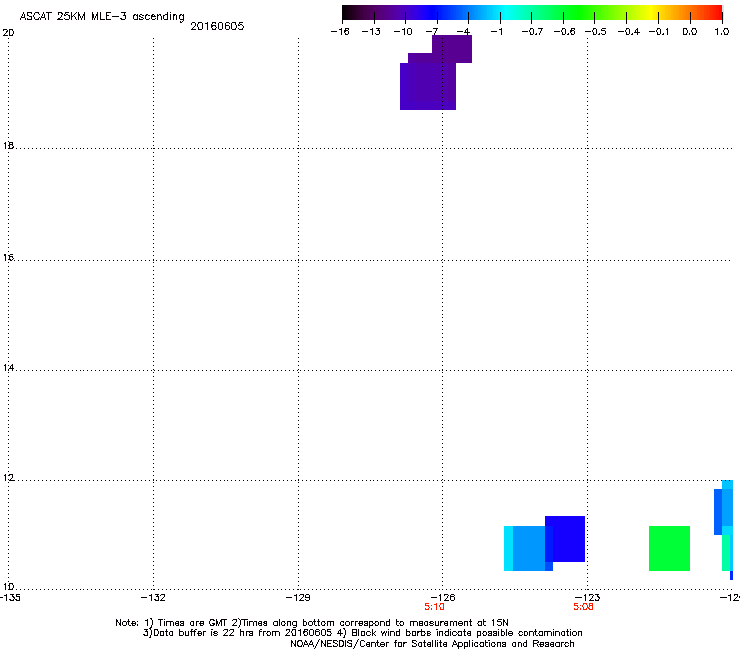Click the latitude label 20
This screenshot has width=740, height=650.
coord(8,33)
